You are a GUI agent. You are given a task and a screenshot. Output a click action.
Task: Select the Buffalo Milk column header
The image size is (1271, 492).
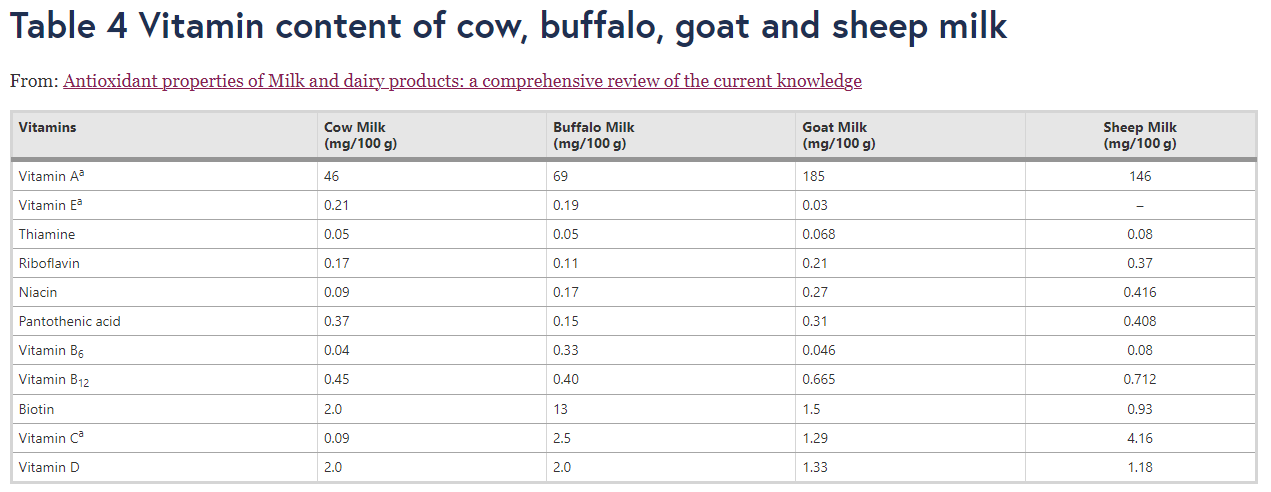point(593,135)
